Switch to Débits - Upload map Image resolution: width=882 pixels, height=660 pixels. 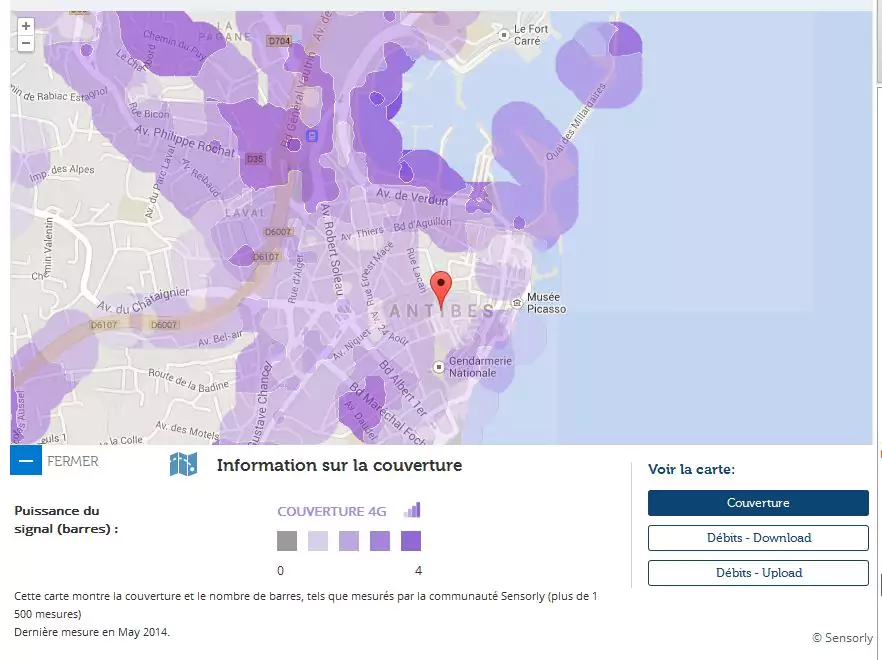click(x=757, y=573)
